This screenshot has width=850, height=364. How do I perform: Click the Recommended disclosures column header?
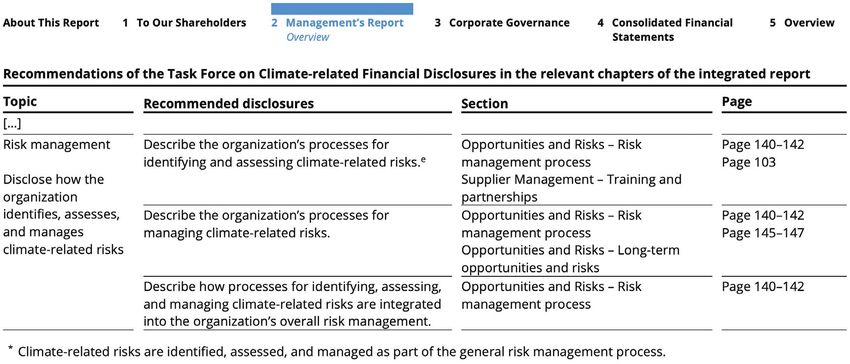(228, 104)
